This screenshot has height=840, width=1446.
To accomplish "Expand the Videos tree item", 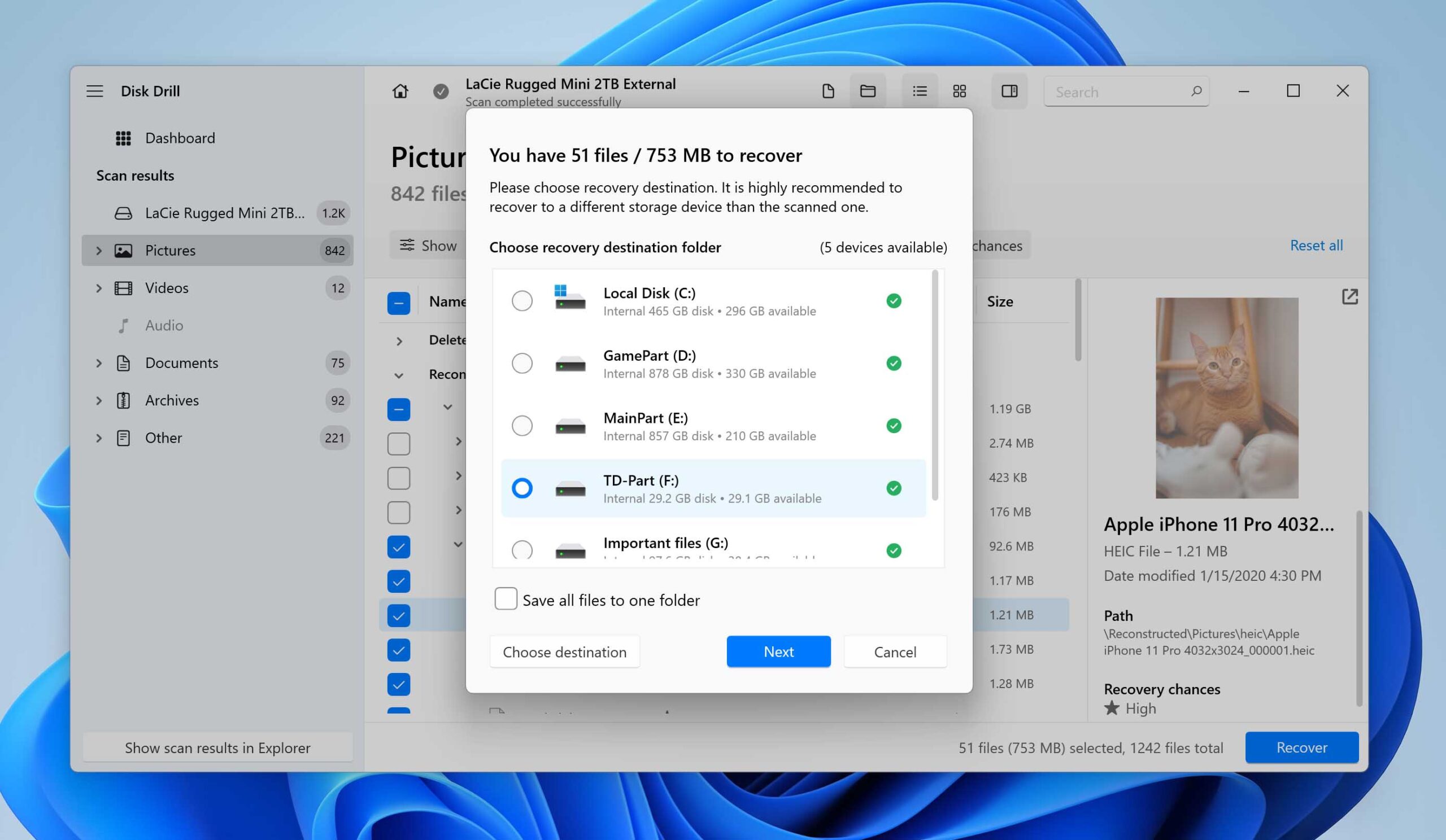I will click(99, 288).
